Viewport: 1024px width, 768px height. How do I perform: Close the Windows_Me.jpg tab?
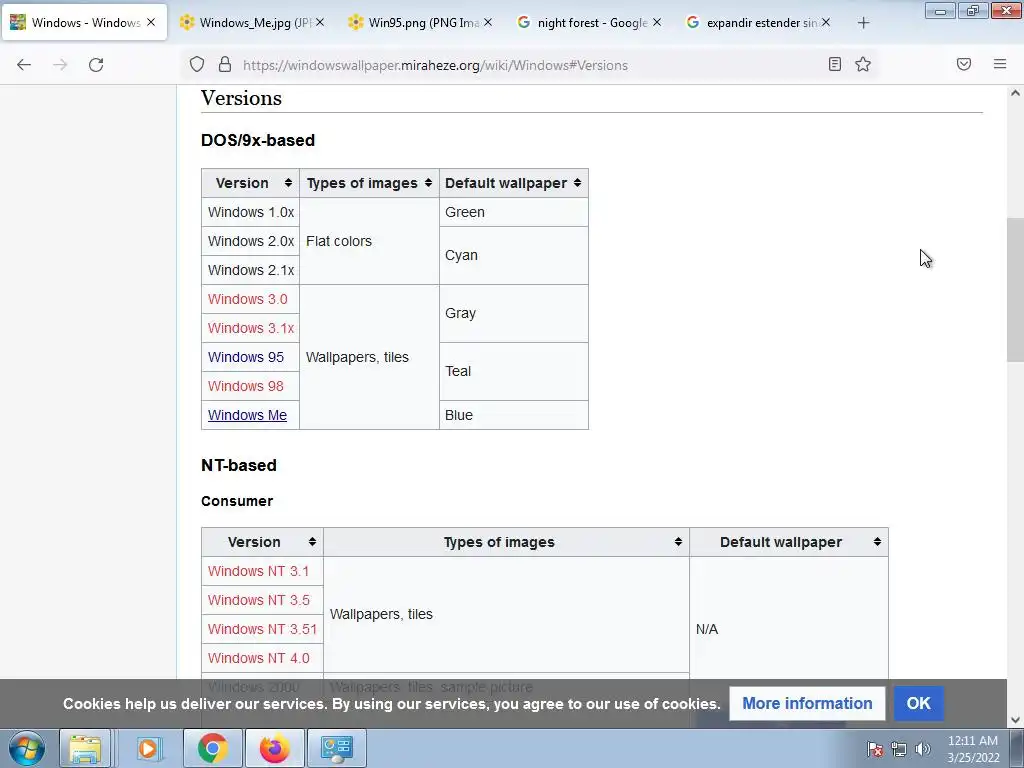pyautogui.click(x=320, y=22)
